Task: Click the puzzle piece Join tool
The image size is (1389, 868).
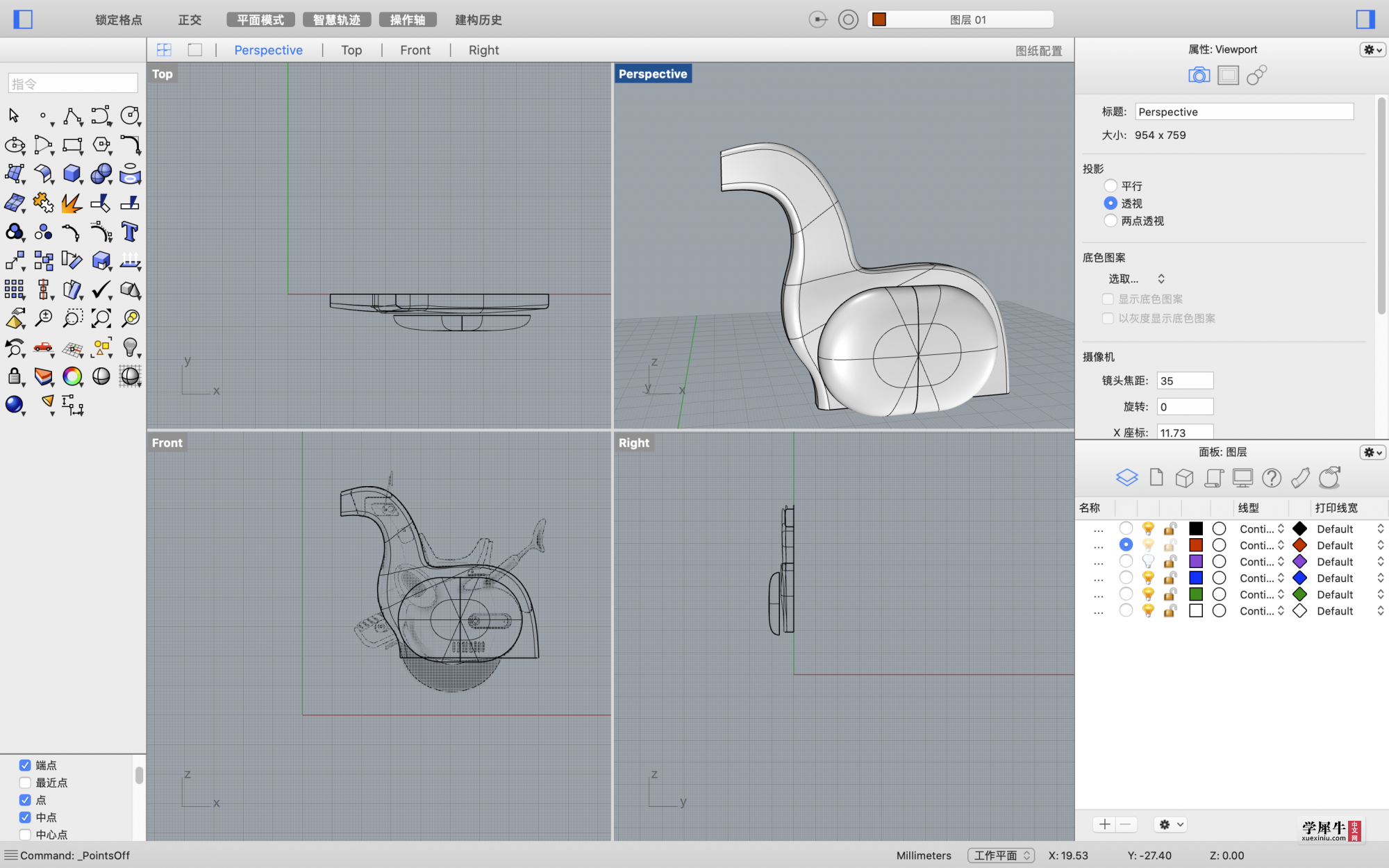Action: (x=43, y=203)
